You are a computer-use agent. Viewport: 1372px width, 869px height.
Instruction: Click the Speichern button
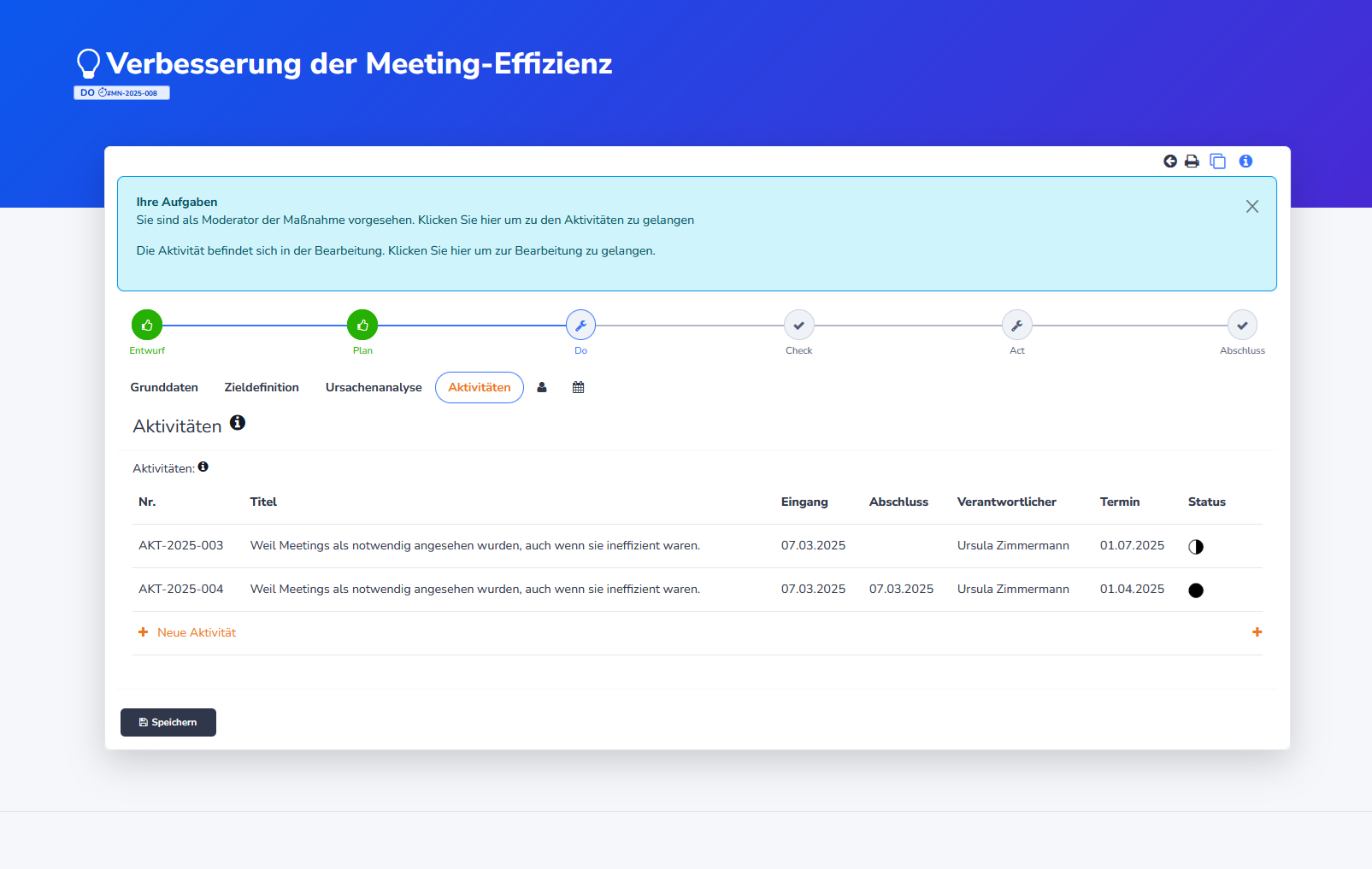(x=168, y=722)
